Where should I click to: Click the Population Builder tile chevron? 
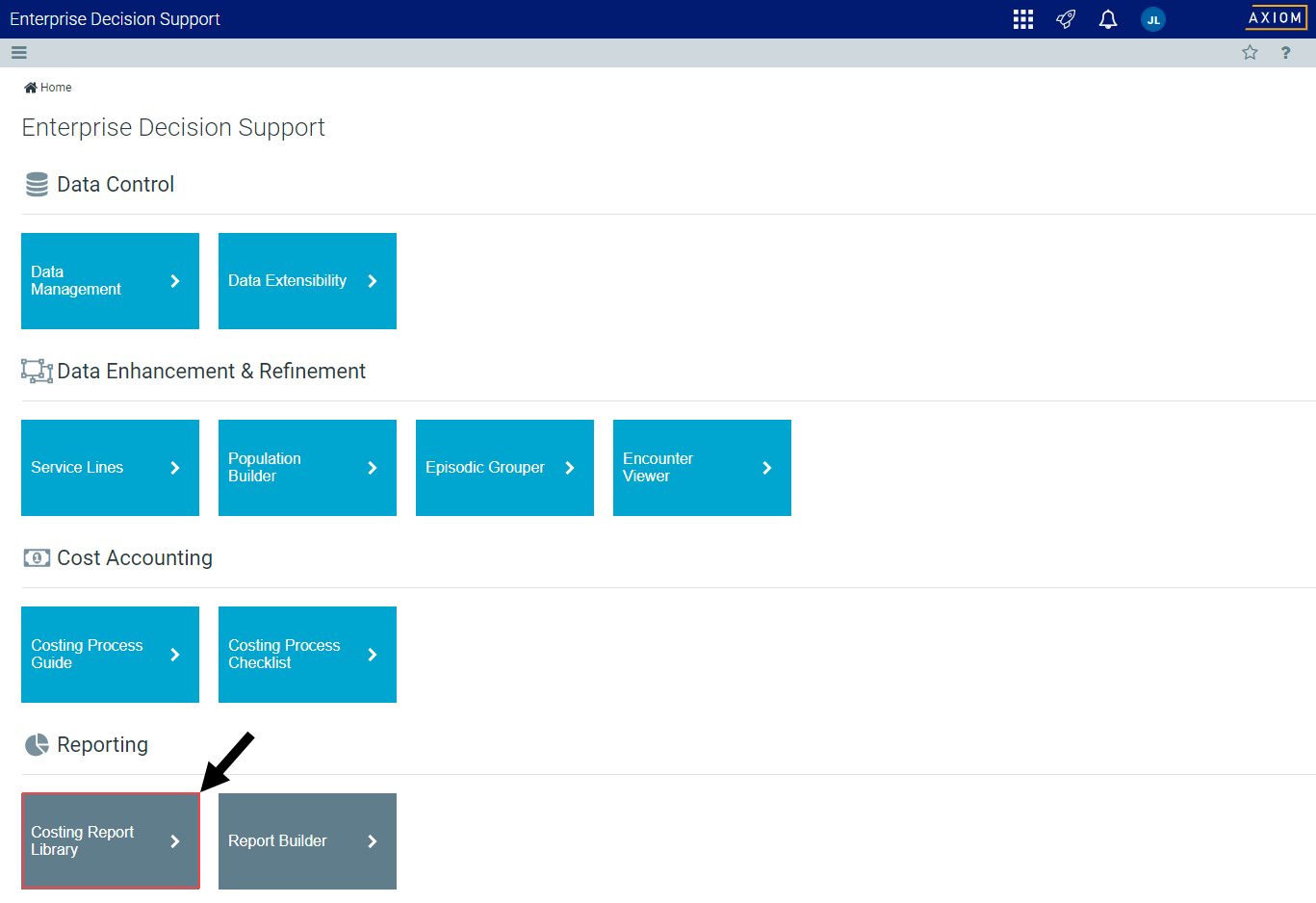pyautogui.click(x=373, y=468)
